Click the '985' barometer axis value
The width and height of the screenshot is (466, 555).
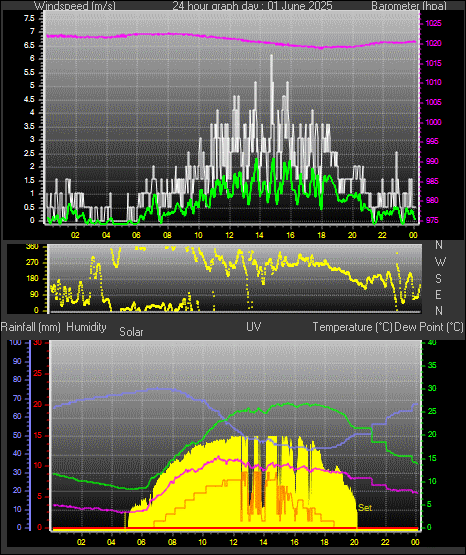(x=432, y=181)
